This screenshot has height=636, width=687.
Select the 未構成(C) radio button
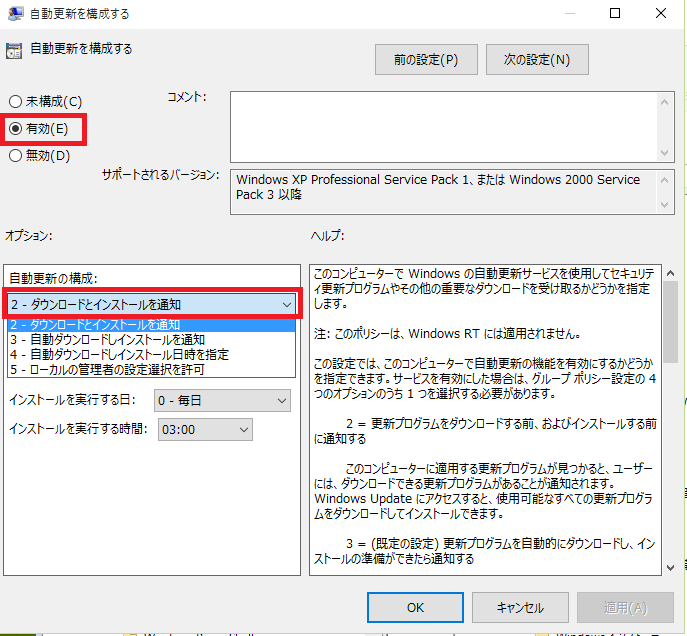16,102
